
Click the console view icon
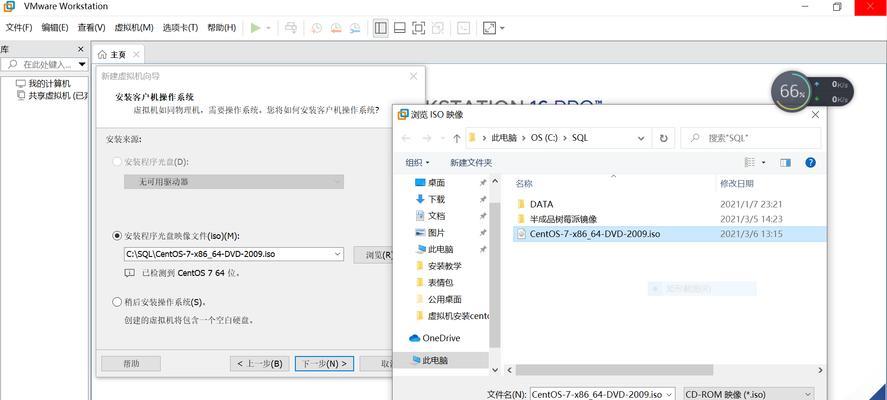(x=463, y=28)
